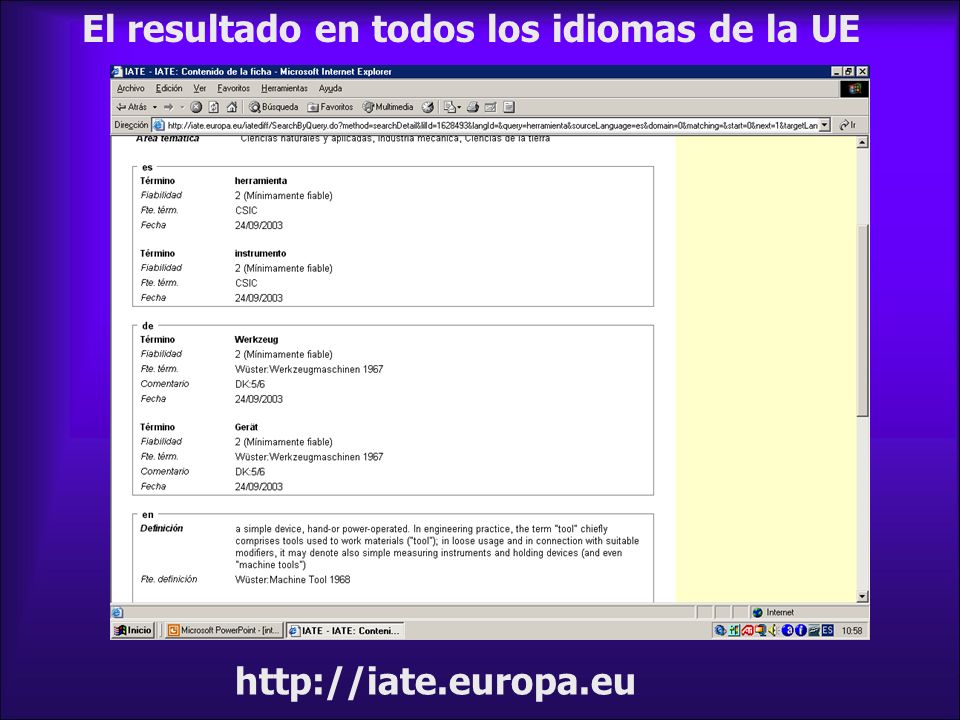
Task: Open the Ayuda menu
Action: click(x=330, y=89)
